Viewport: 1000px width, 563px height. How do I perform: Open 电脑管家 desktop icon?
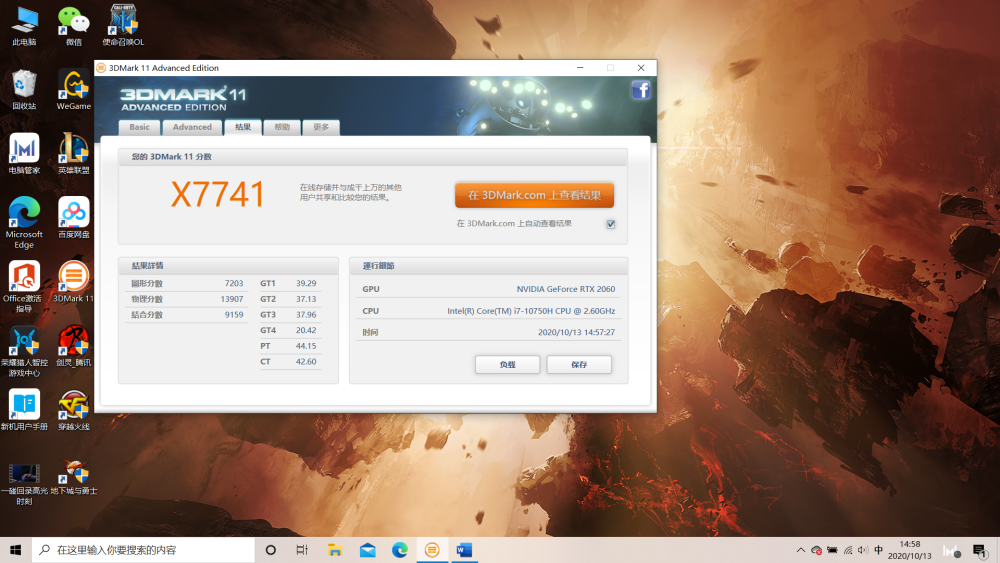click(24, 154)
